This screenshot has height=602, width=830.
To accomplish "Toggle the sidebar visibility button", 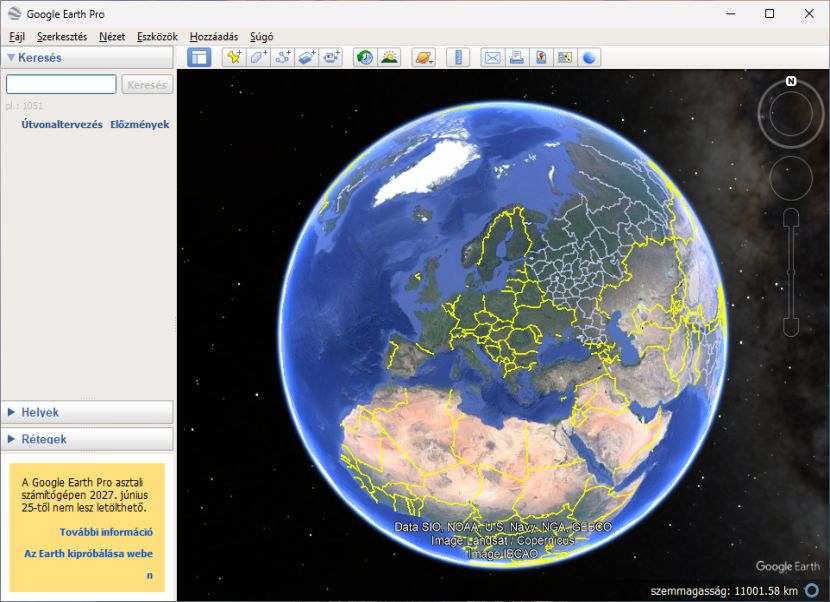I will (x=199, y=57).
